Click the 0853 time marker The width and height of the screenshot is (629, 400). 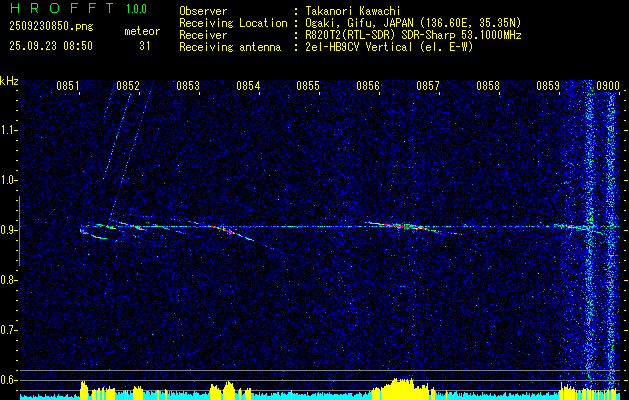[x=188, y=86]
